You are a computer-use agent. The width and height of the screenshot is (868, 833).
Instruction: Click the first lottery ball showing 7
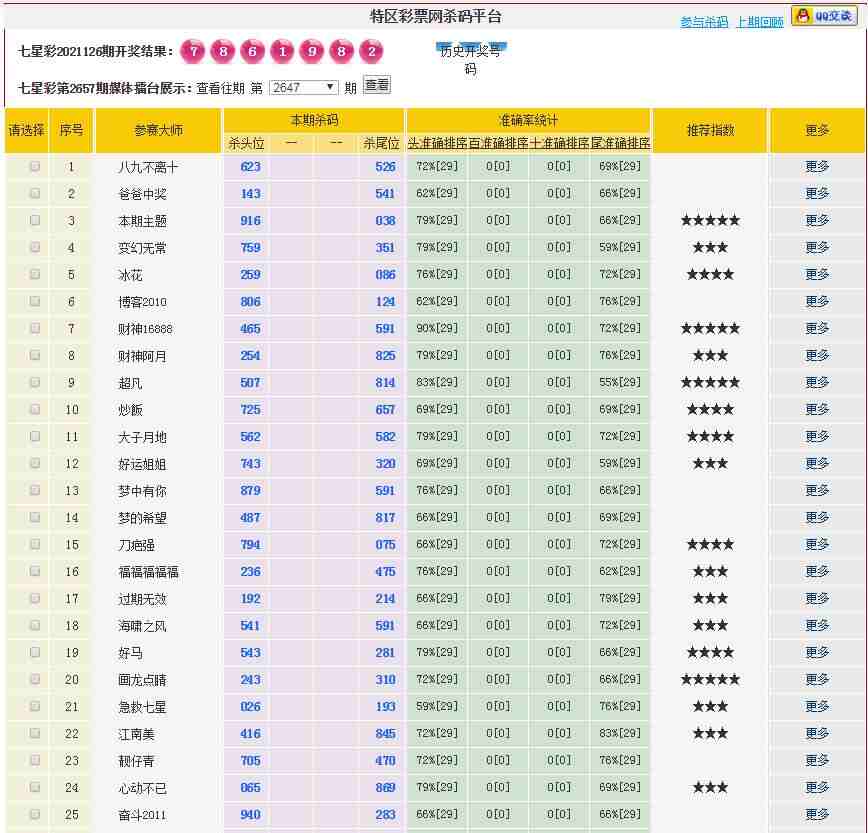pos(194,52)
